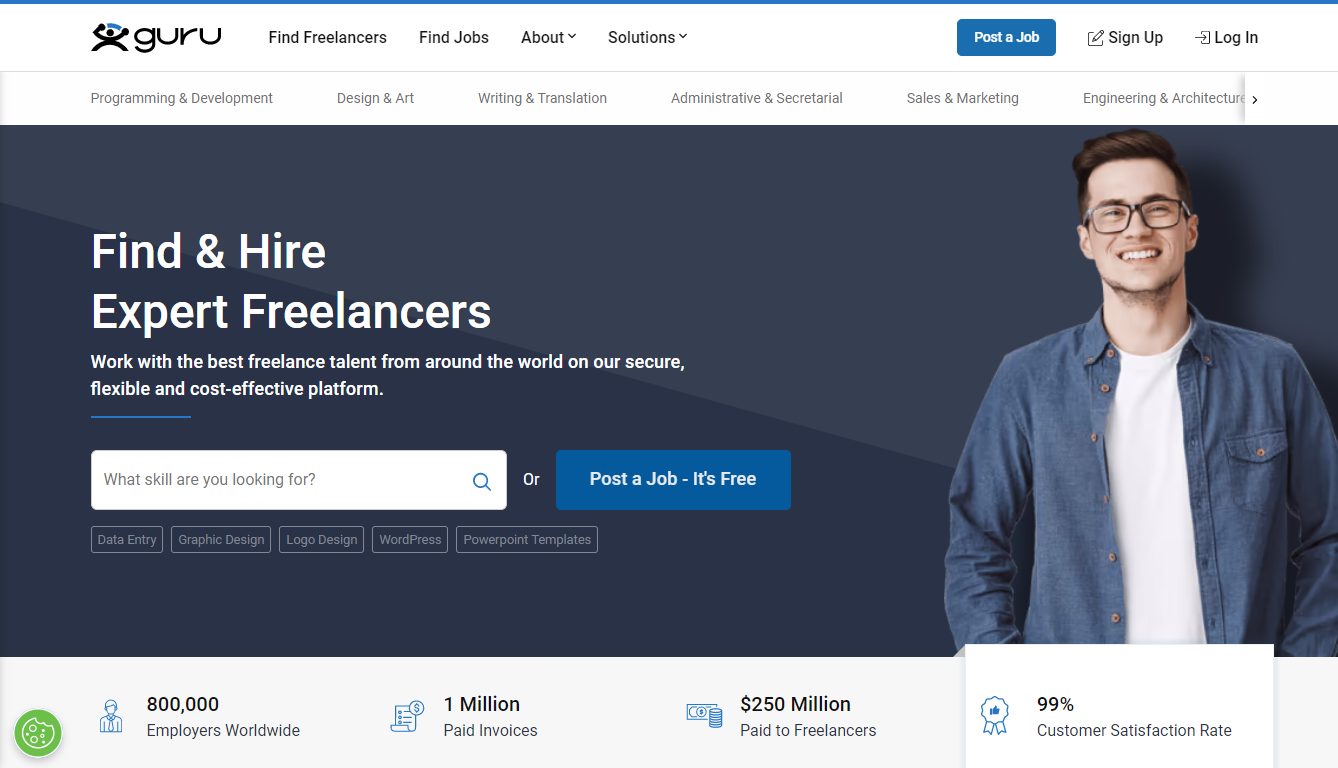Select Programming & Development category
This screenshot has height=768, width=1338.
coord(182,98)
